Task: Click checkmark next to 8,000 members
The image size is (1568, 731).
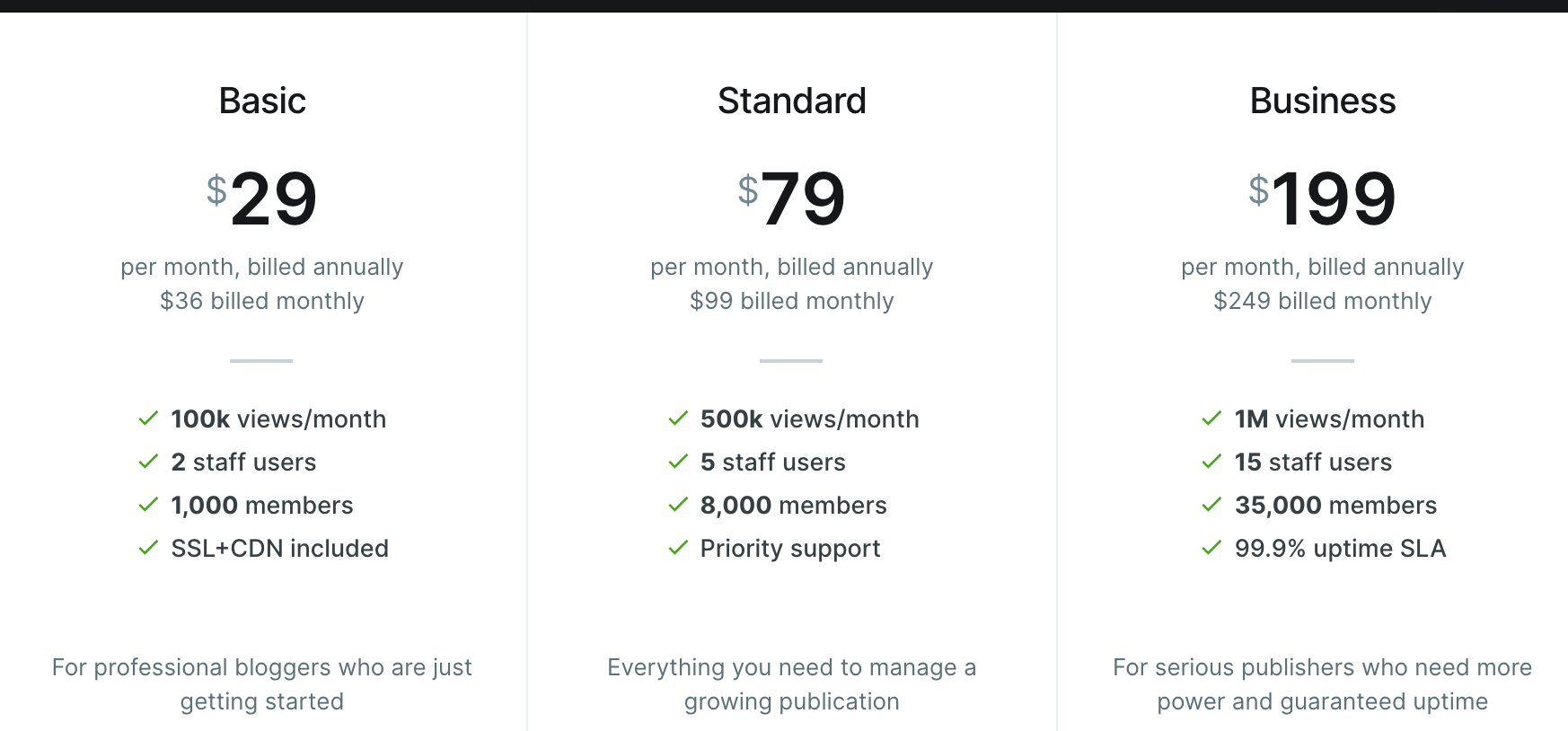Action: [678, 505]
